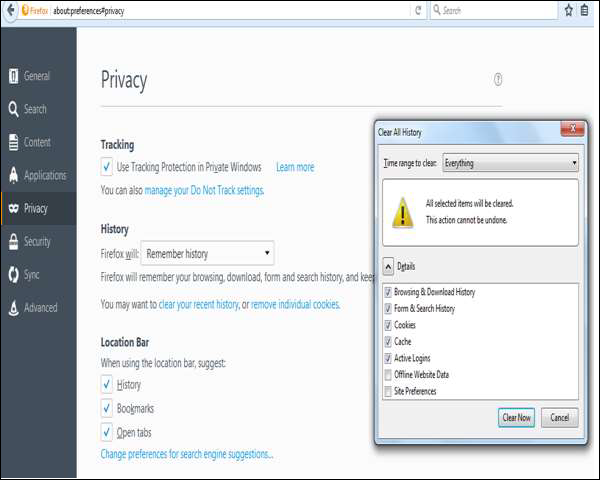Open the Privacy help question mark icon
The image size is (600, 480).
click(498, 80)
